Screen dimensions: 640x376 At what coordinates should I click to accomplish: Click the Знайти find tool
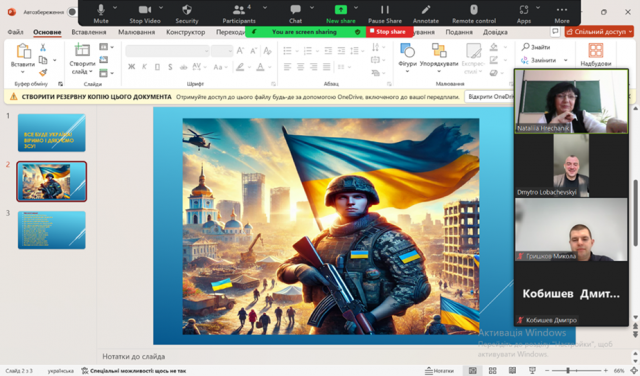[x=536, y=47]
